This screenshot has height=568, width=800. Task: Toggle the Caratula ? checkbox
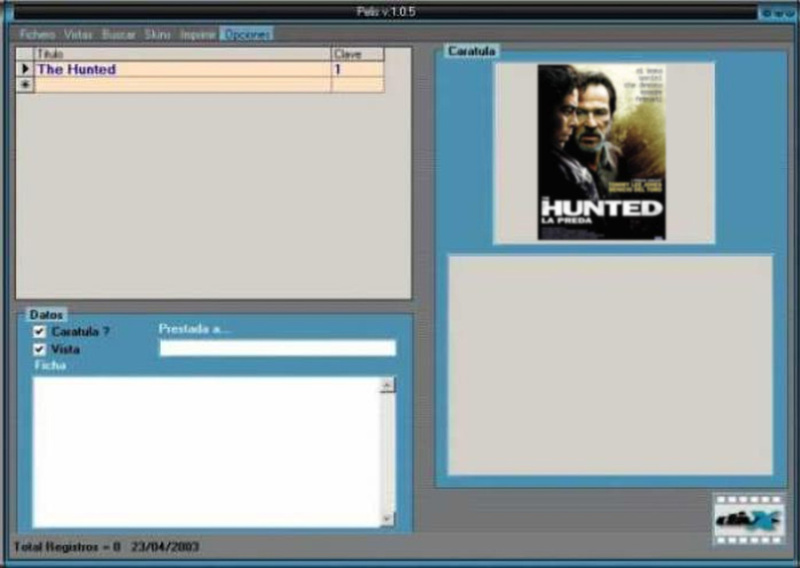point(39,332)
